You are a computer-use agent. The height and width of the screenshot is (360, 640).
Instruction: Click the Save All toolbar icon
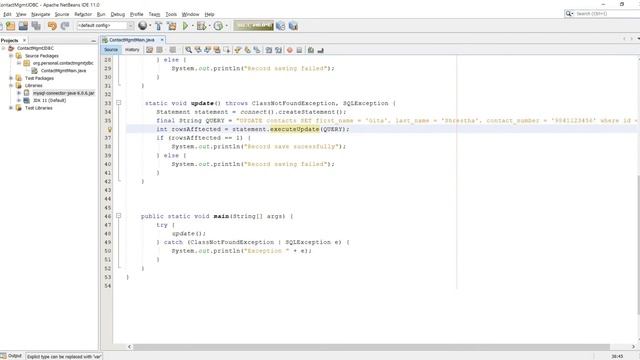pyautogui.click(x=36, y=26)
